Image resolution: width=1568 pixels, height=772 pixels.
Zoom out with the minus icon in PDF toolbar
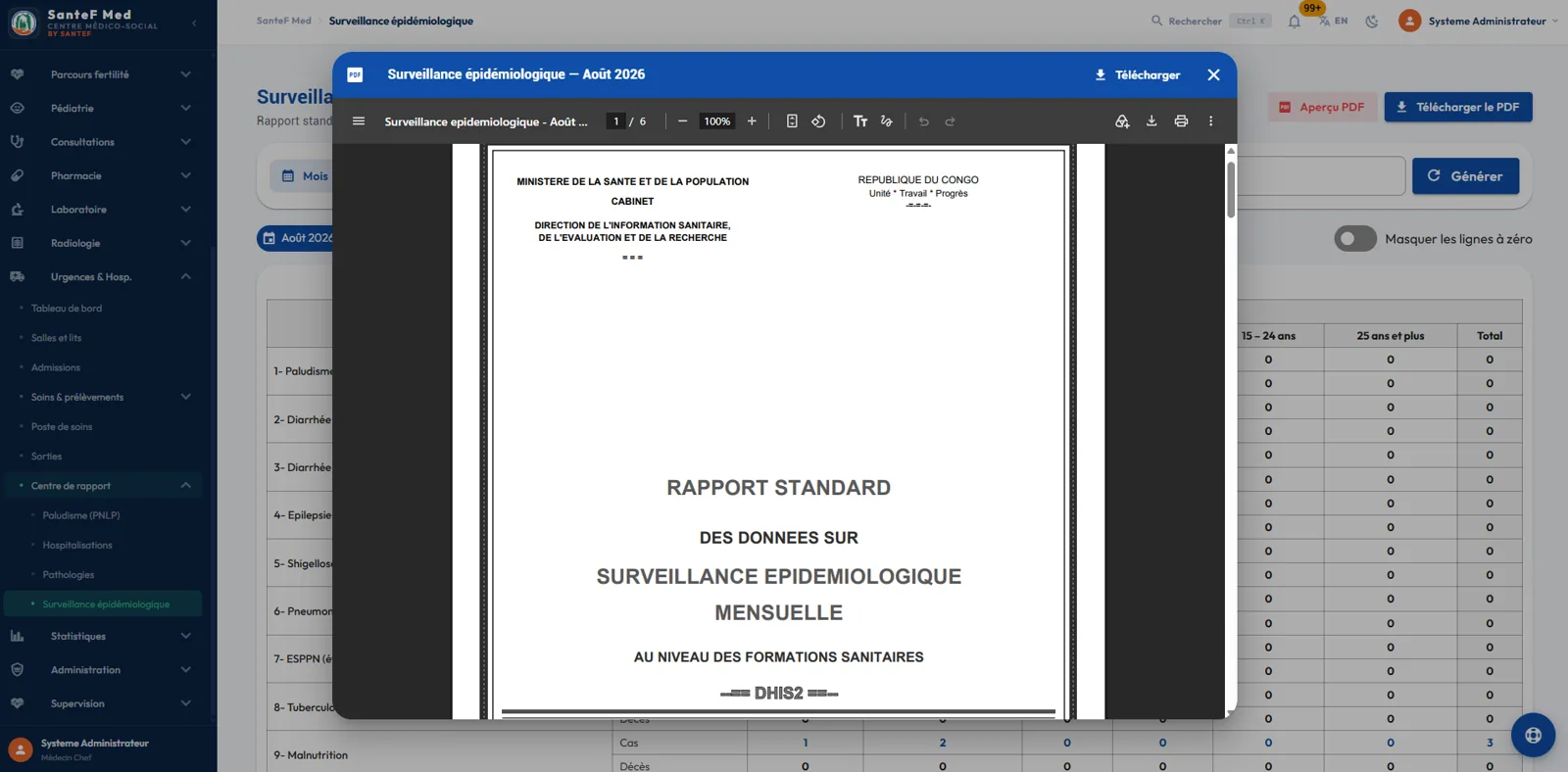682,121
